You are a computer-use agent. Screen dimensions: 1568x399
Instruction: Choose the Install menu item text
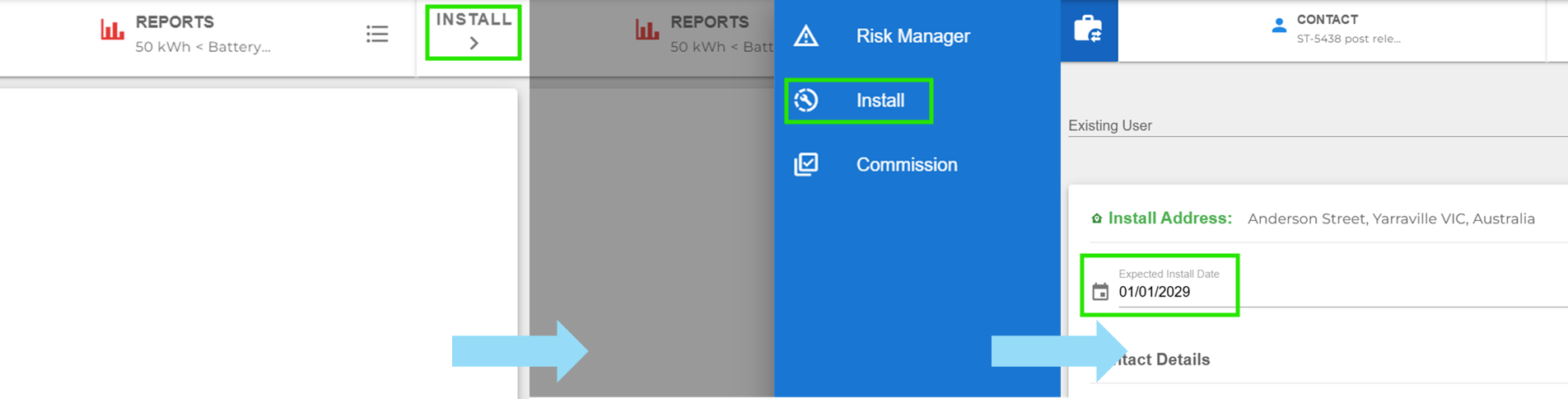(x=880, y=101)
